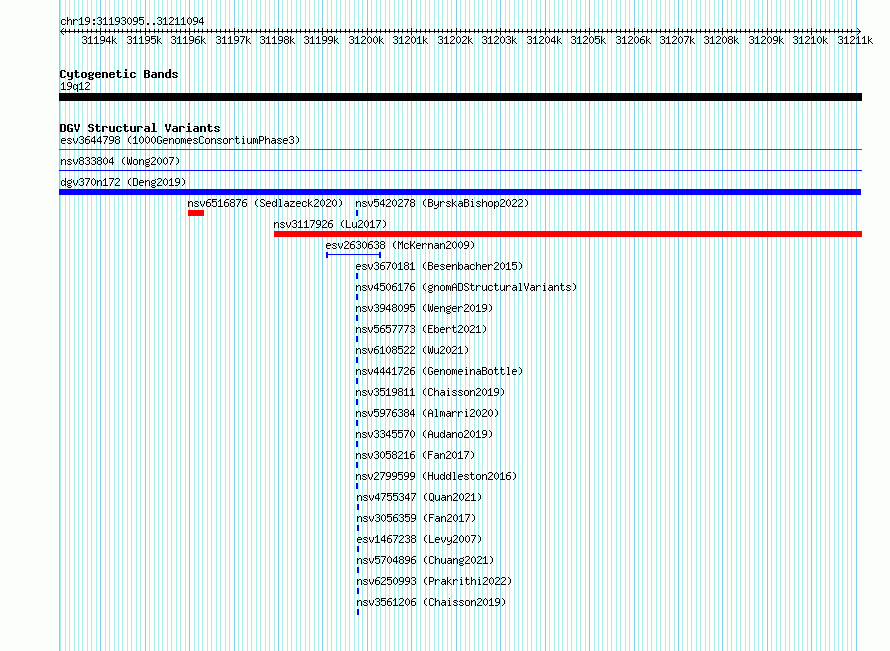Click the thin red line under esv3644798

coord(460,150)
